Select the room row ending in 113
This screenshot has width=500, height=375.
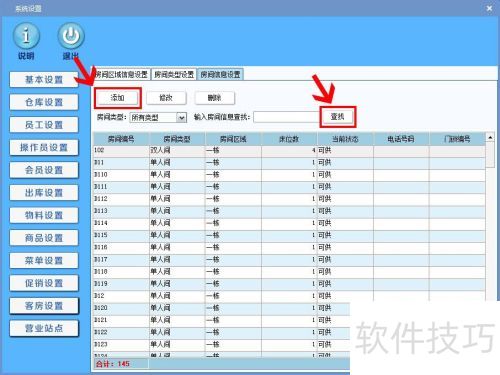tap(289, 211)
